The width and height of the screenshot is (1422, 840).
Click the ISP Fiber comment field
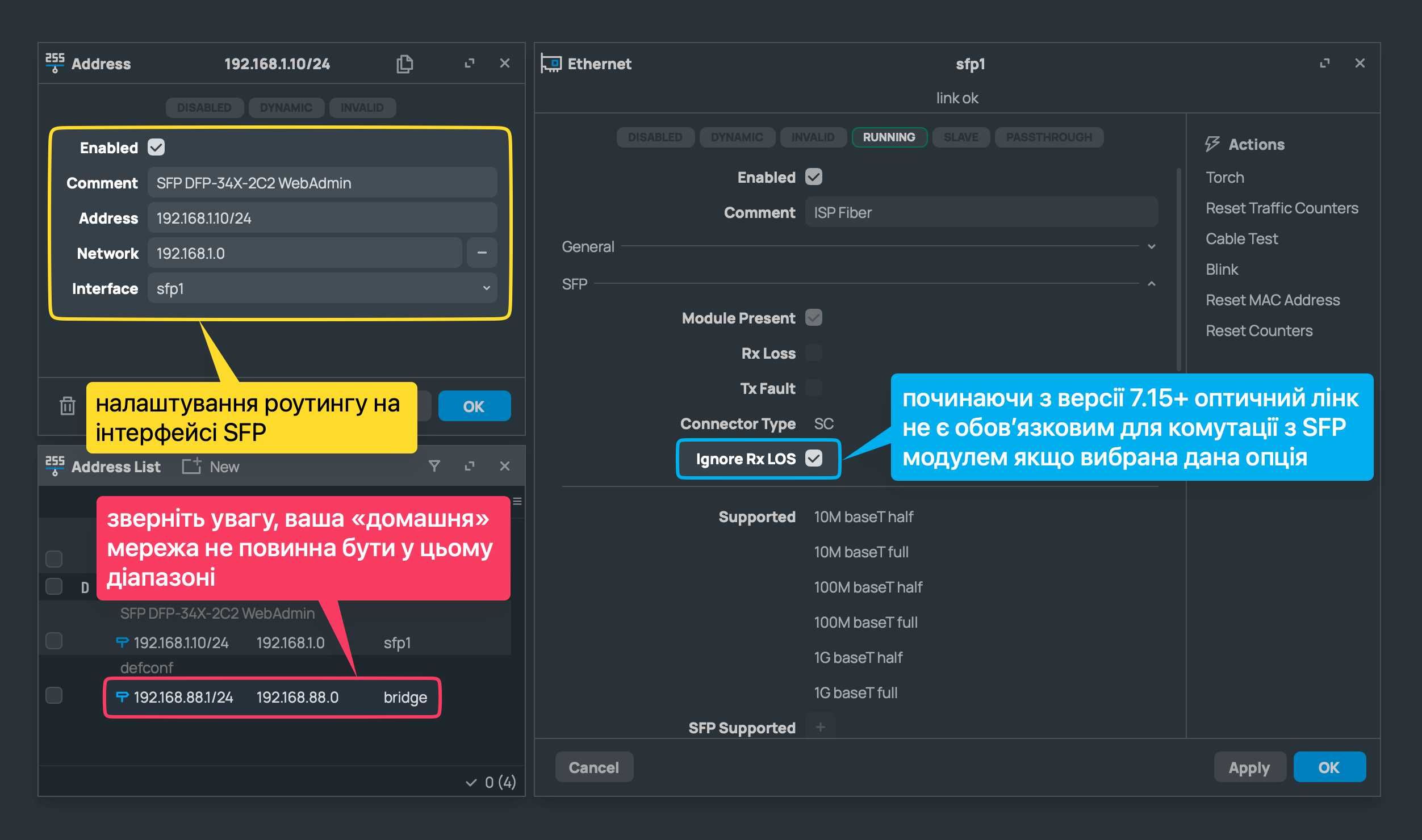tap(981, 212)
